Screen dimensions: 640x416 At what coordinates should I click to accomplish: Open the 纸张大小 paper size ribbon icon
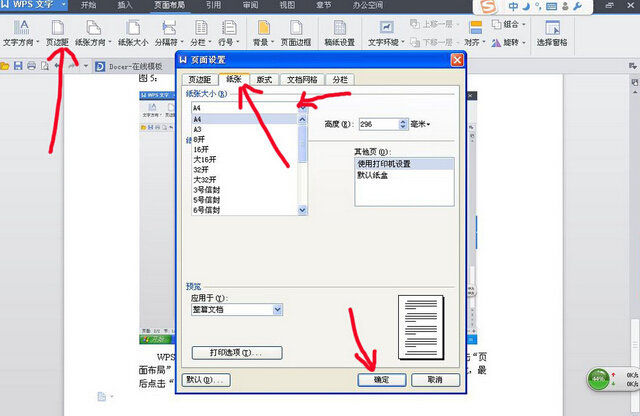click(133, 32)
